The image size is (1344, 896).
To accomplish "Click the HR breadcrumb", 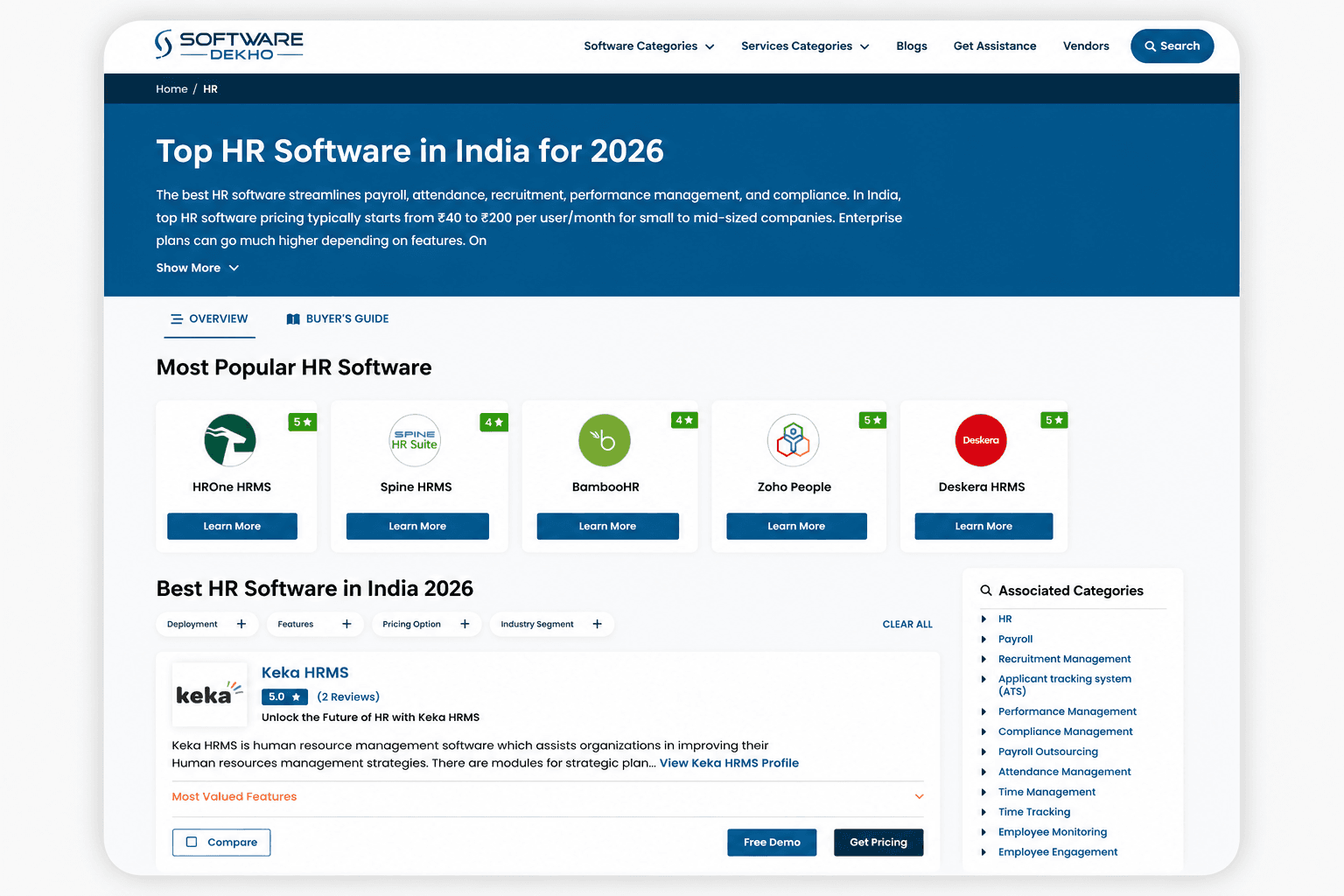I will 210,89.
